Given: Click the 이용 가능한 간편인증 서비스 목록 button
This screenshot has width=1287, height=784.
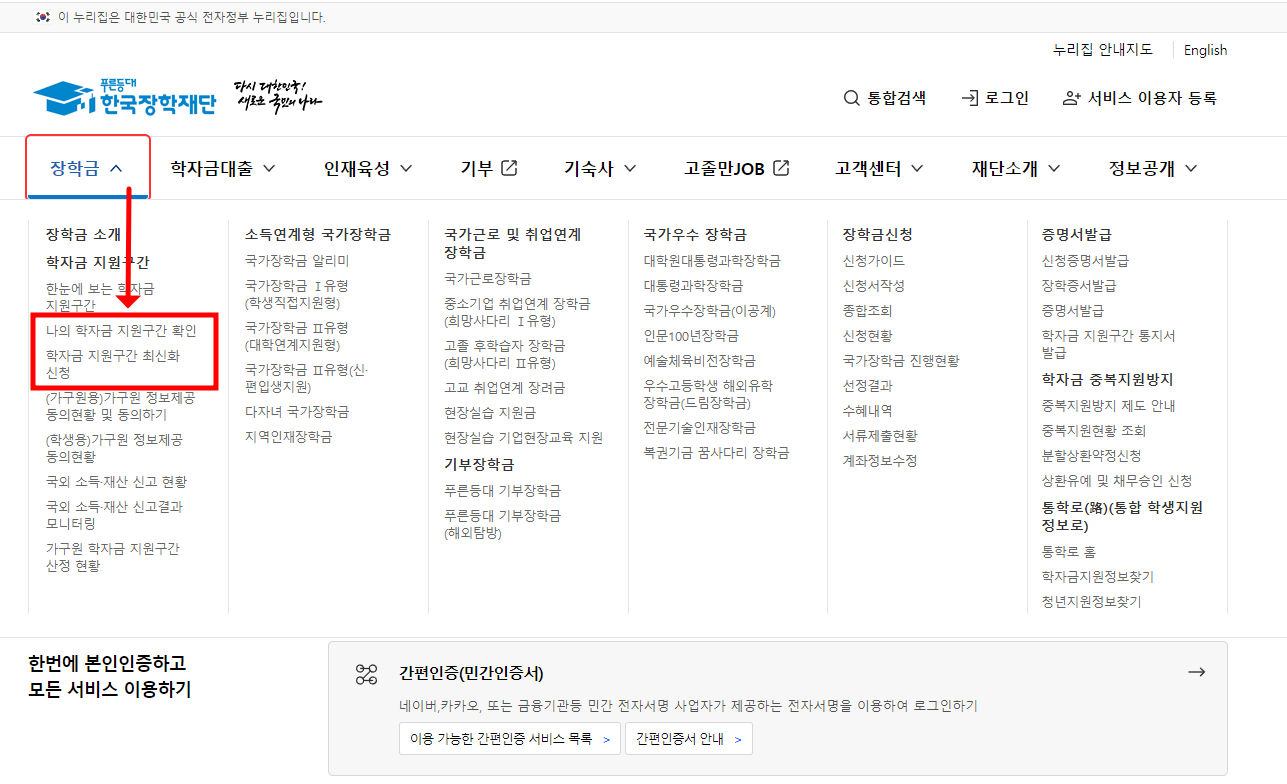Looking at the screenshot, I should [x=509, y=740].
